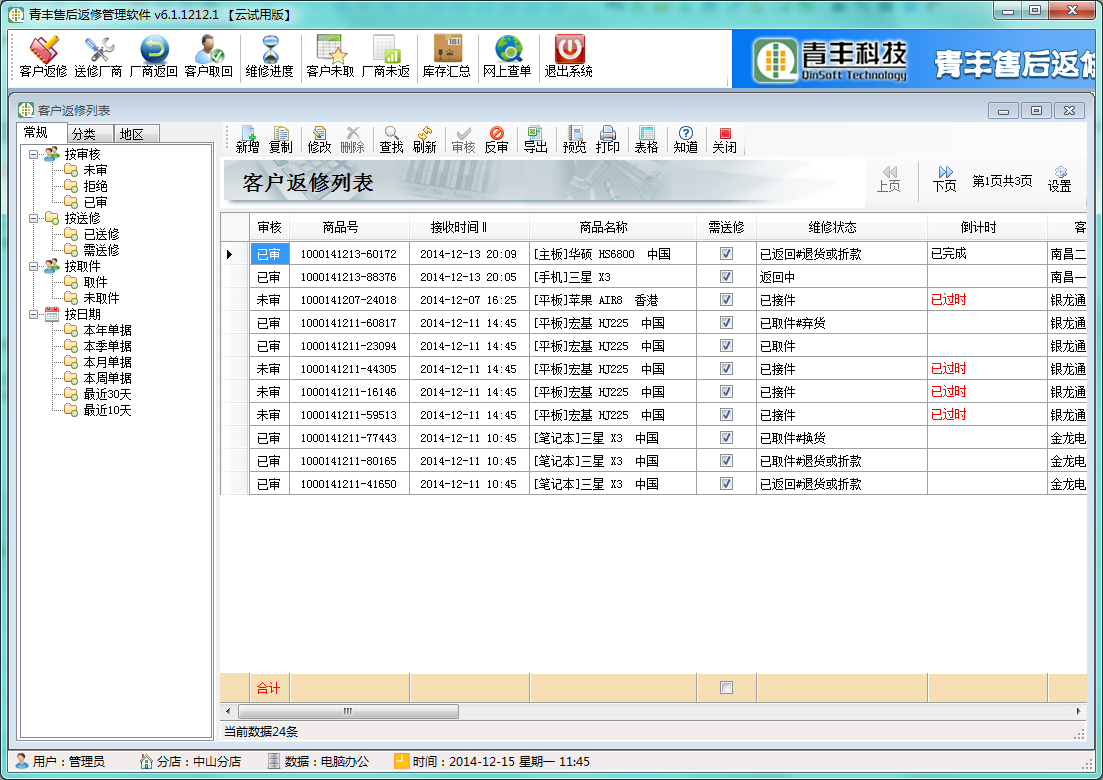Open 客户返修 from main toolbar
The height and width of the screenshot is (780, 1103).
pyautogui.click(x=43, y=58)
